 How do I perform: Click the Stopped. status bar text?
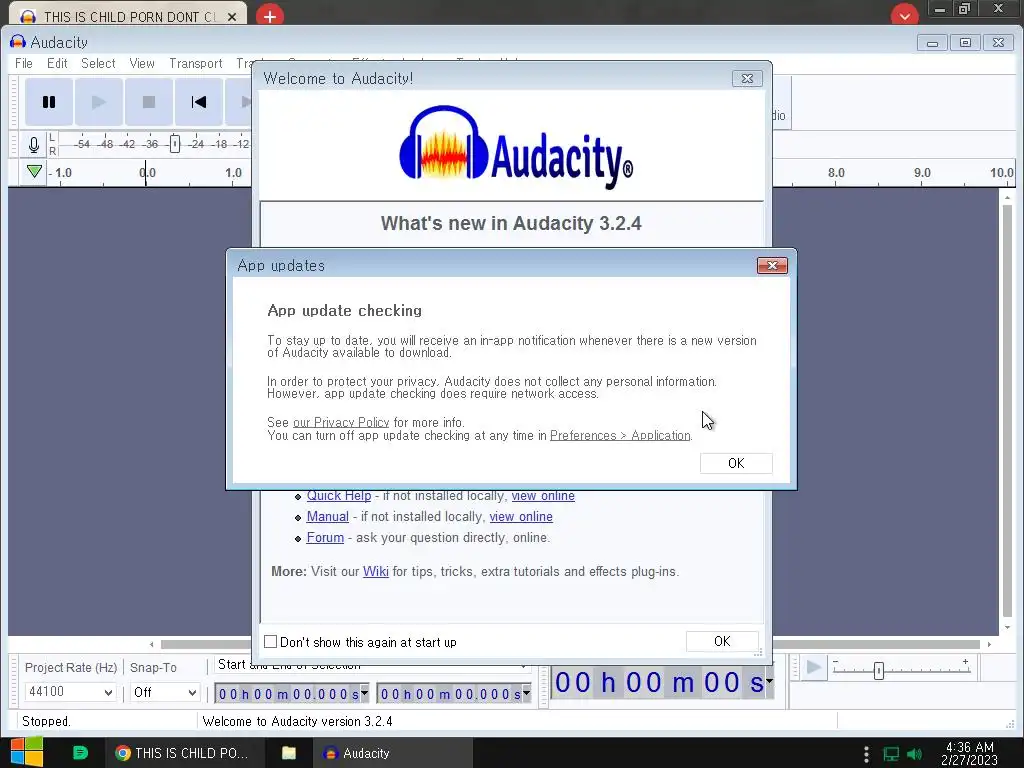pyautogui.click(x=46, y=722)
